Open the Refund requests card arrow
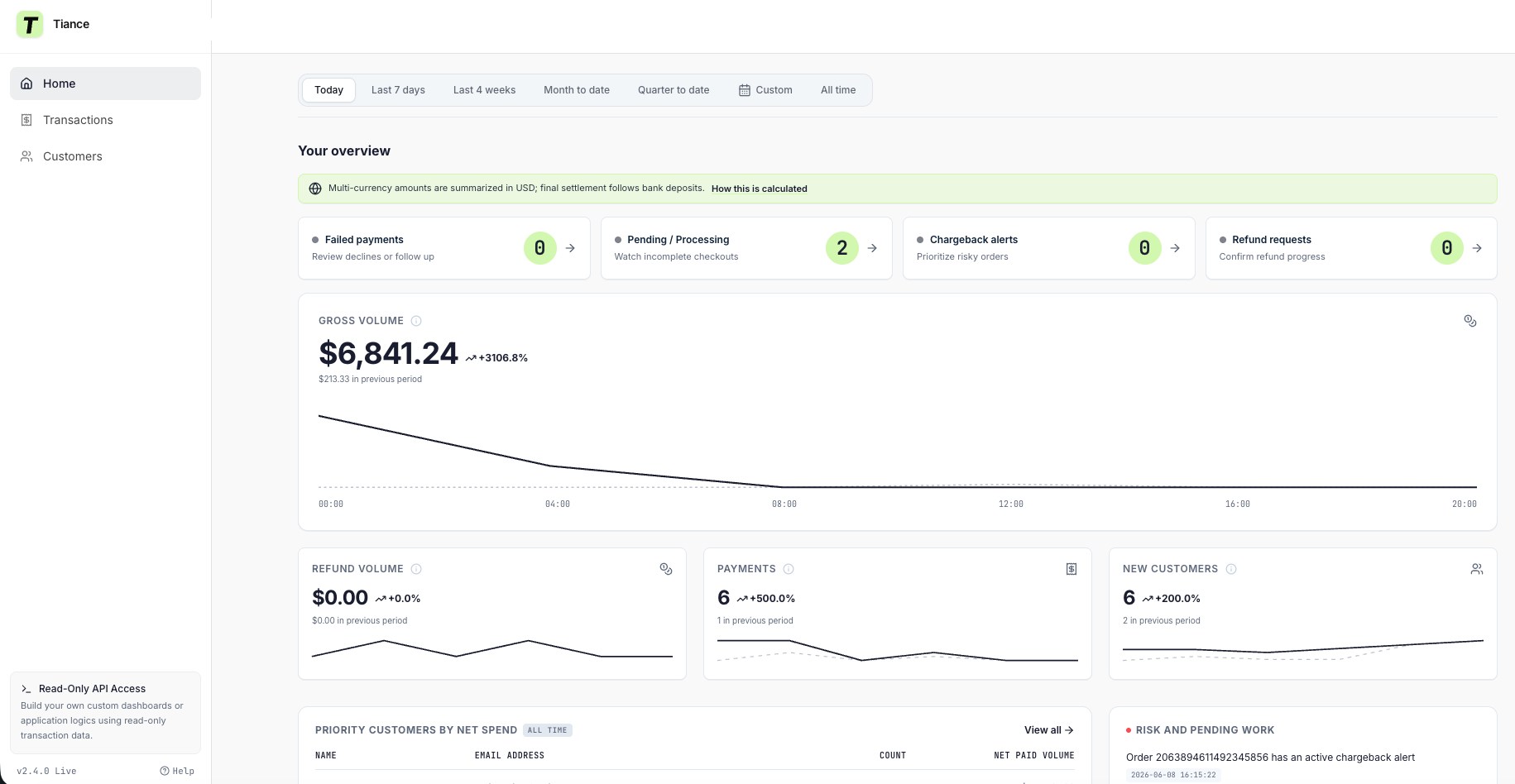 pos(1477,248)
